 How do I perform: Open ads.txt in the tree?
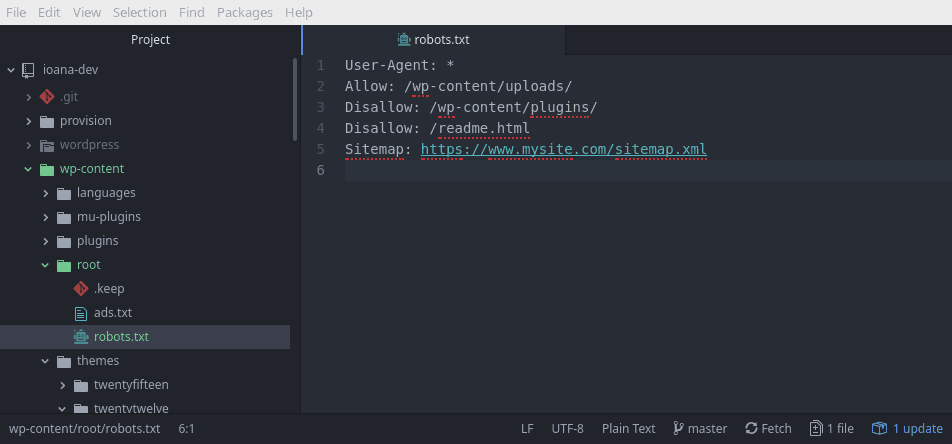pyautogui.click(x=112, y=313)
